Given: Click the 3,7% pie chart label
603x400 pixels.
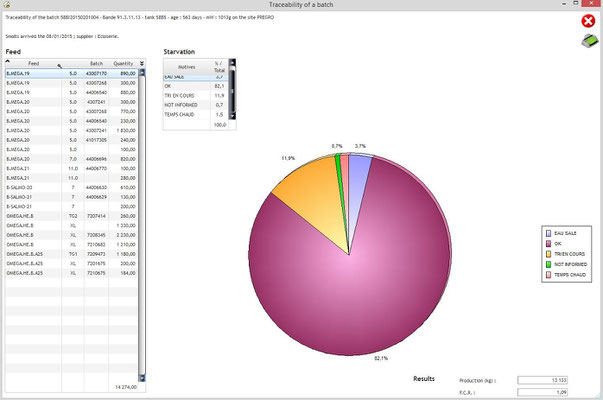Looking at the screenshot, I should click(360, 146).
